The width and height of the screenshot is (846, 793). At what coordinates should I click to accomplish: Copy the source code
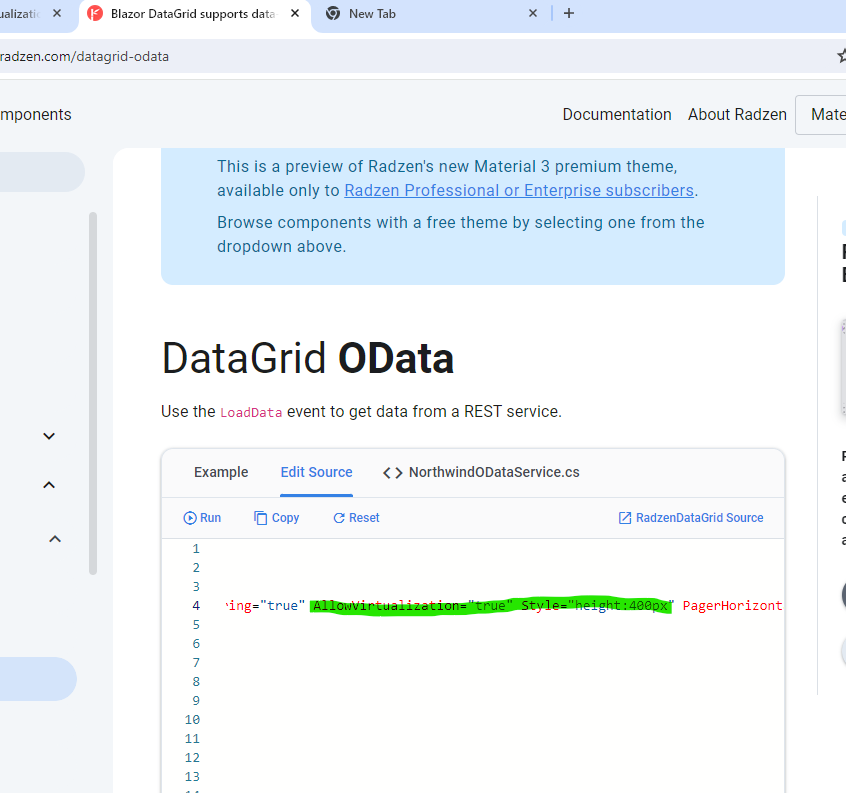[276, 518]
